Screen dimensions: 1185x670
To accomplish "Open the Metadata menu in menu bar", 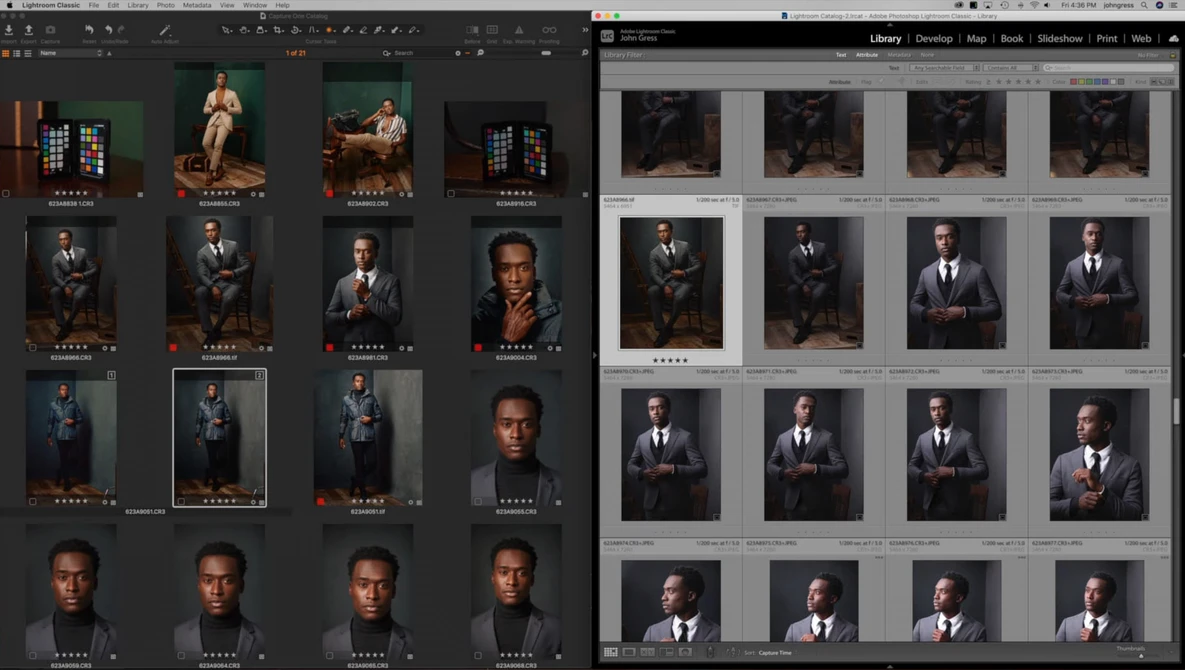I will (x=197, y=5).
